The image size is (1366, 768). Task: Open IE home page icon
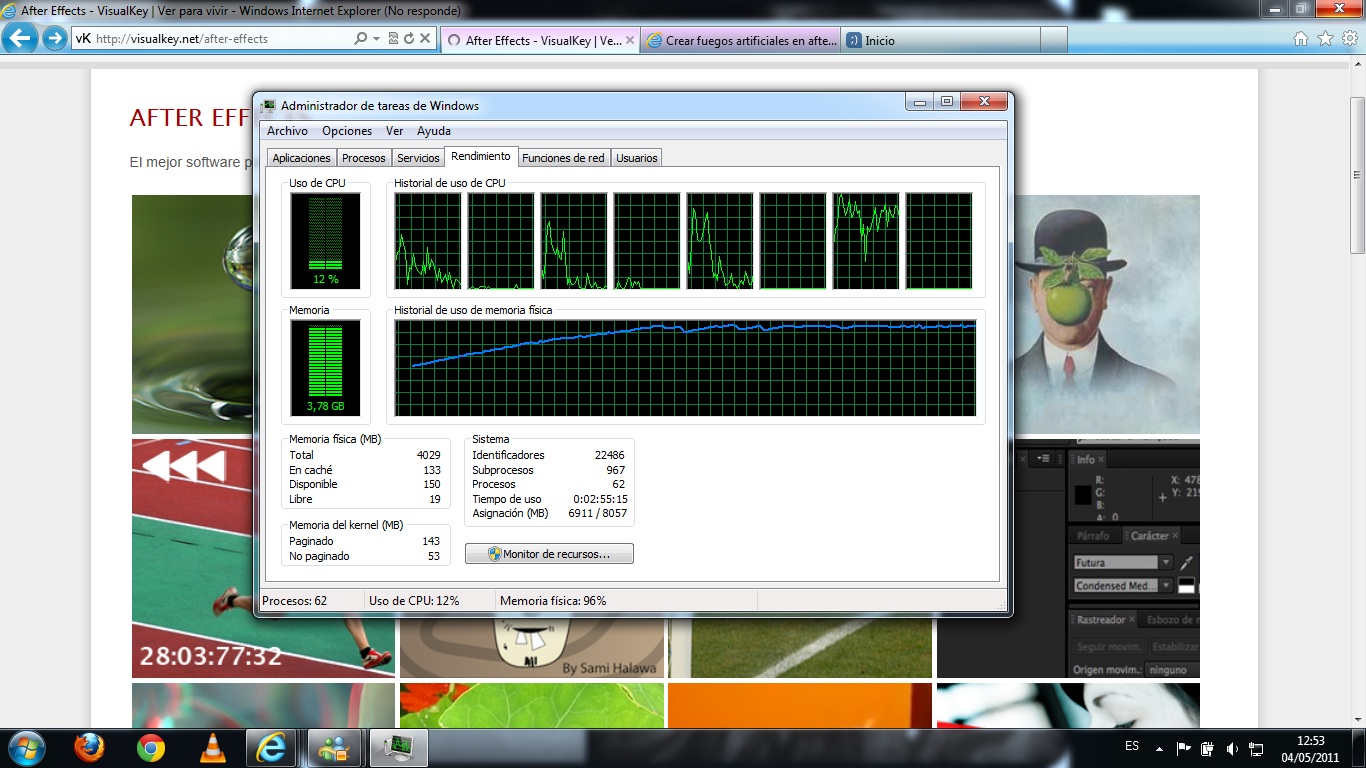coord(1301,39)
